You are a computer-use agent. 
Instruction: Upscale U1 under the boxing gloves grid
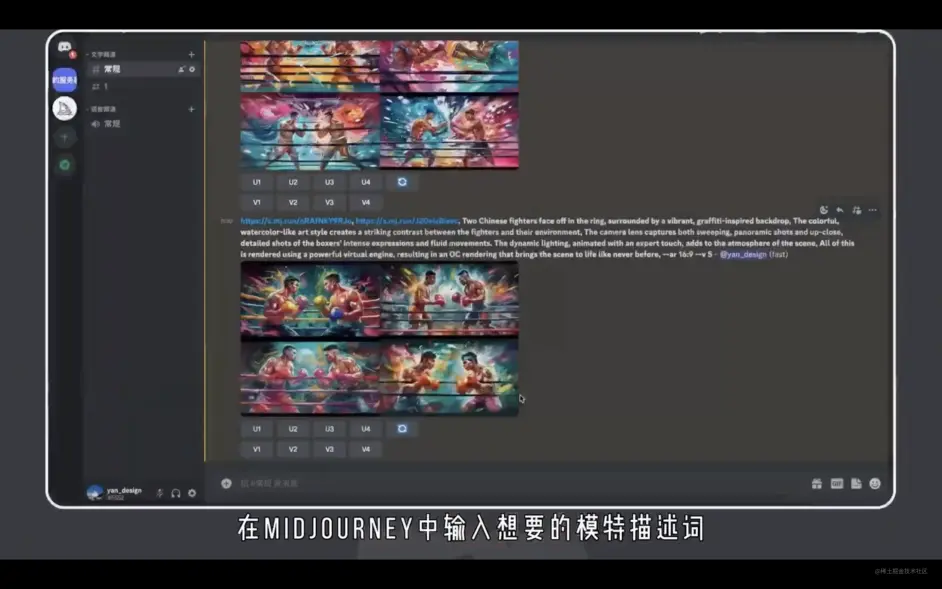(x=257, y=429)
